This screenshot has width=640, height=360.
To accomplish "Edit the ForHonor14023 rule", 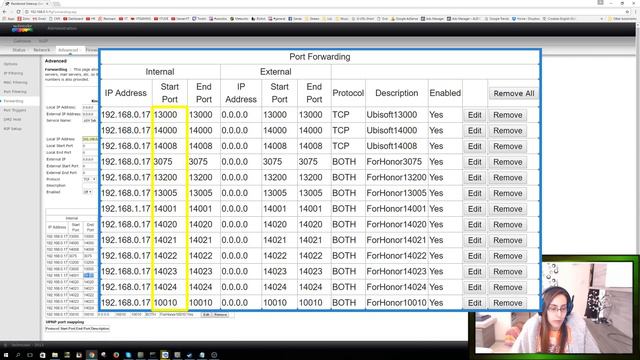I will click(x=474, y=271).
